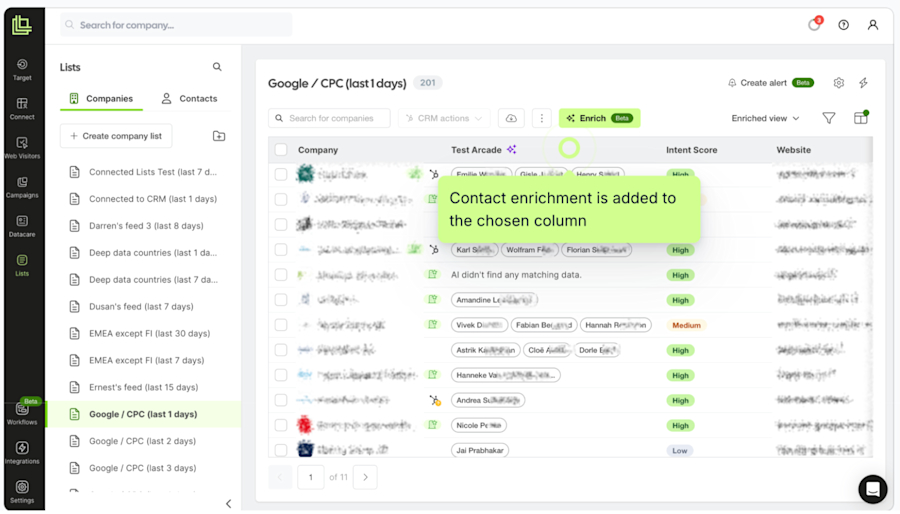This screenshot has height=514, width=900.
Task: Check the row with Andrea contact
Action: pyautogui.click(x=281, y=400)
